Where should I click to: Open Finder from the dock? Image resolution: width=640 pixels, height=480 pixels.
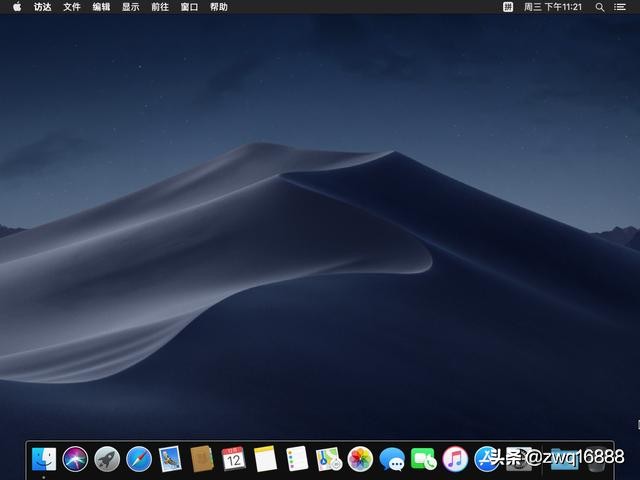pyautogui.click(x=44, y=459)
